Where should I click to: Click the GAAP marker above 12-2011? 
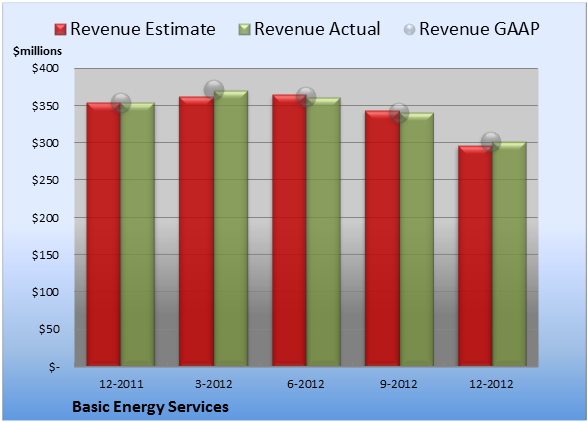[x=121, y=102]
